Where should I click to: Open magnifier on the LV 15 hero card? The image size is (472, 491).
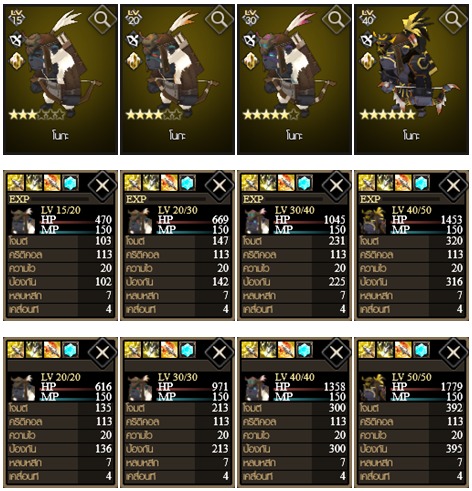click(x=102, y=20)
